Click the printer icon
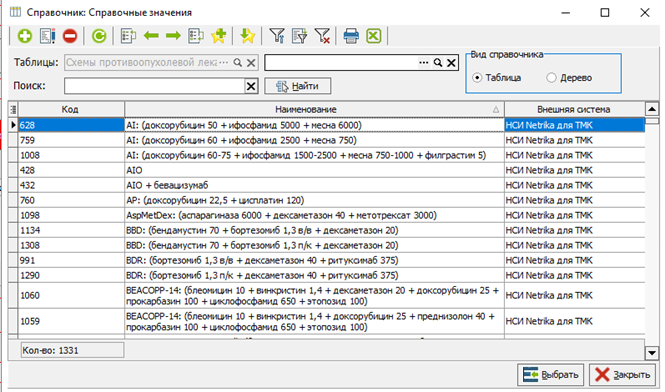Image resolution: width=665 pixels, height=392 pixels. [x=351, y=36]
